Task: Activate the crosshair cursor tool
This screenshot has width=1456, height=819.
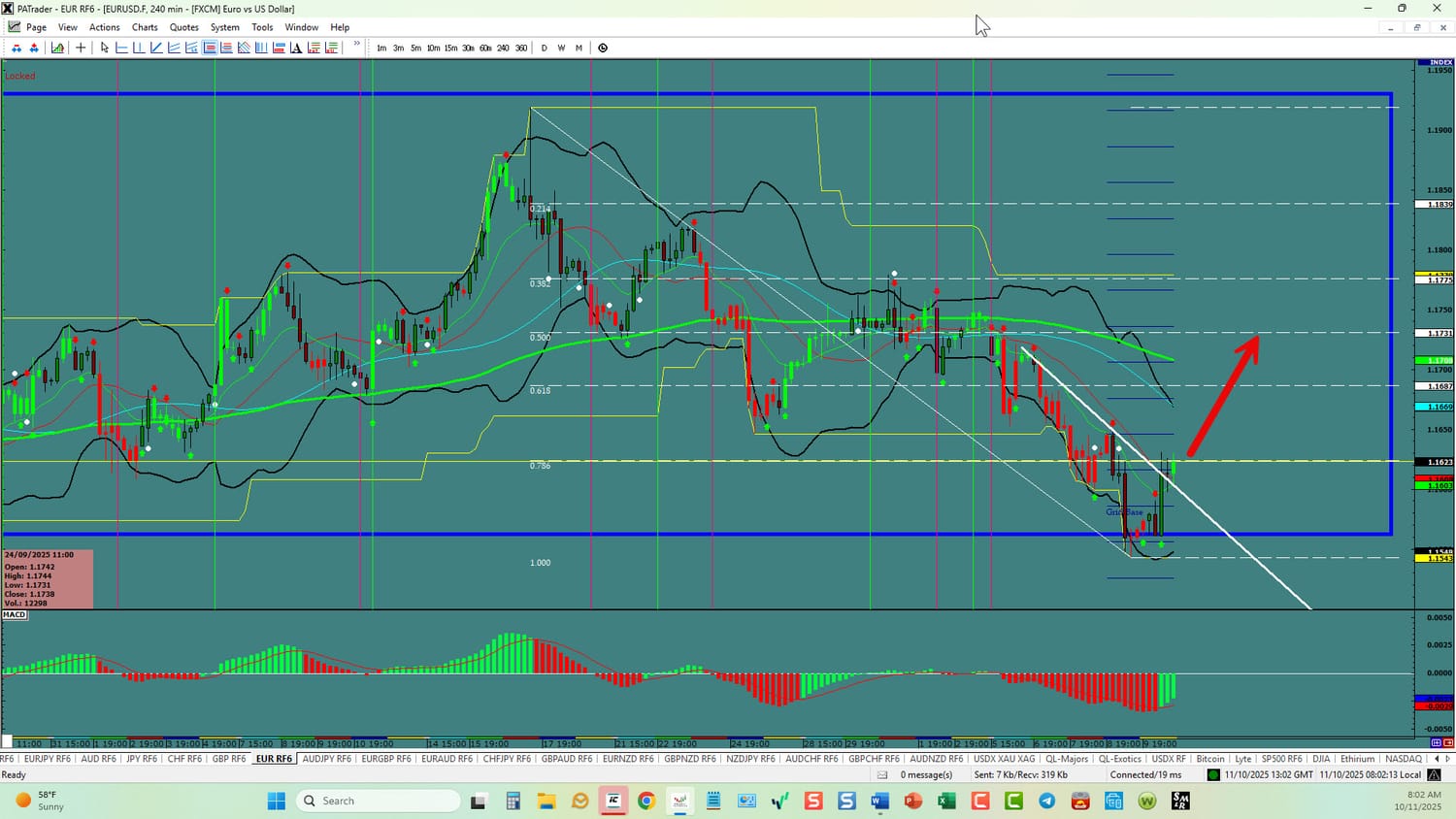Action: pyautogui.click(x=81, y=48)
